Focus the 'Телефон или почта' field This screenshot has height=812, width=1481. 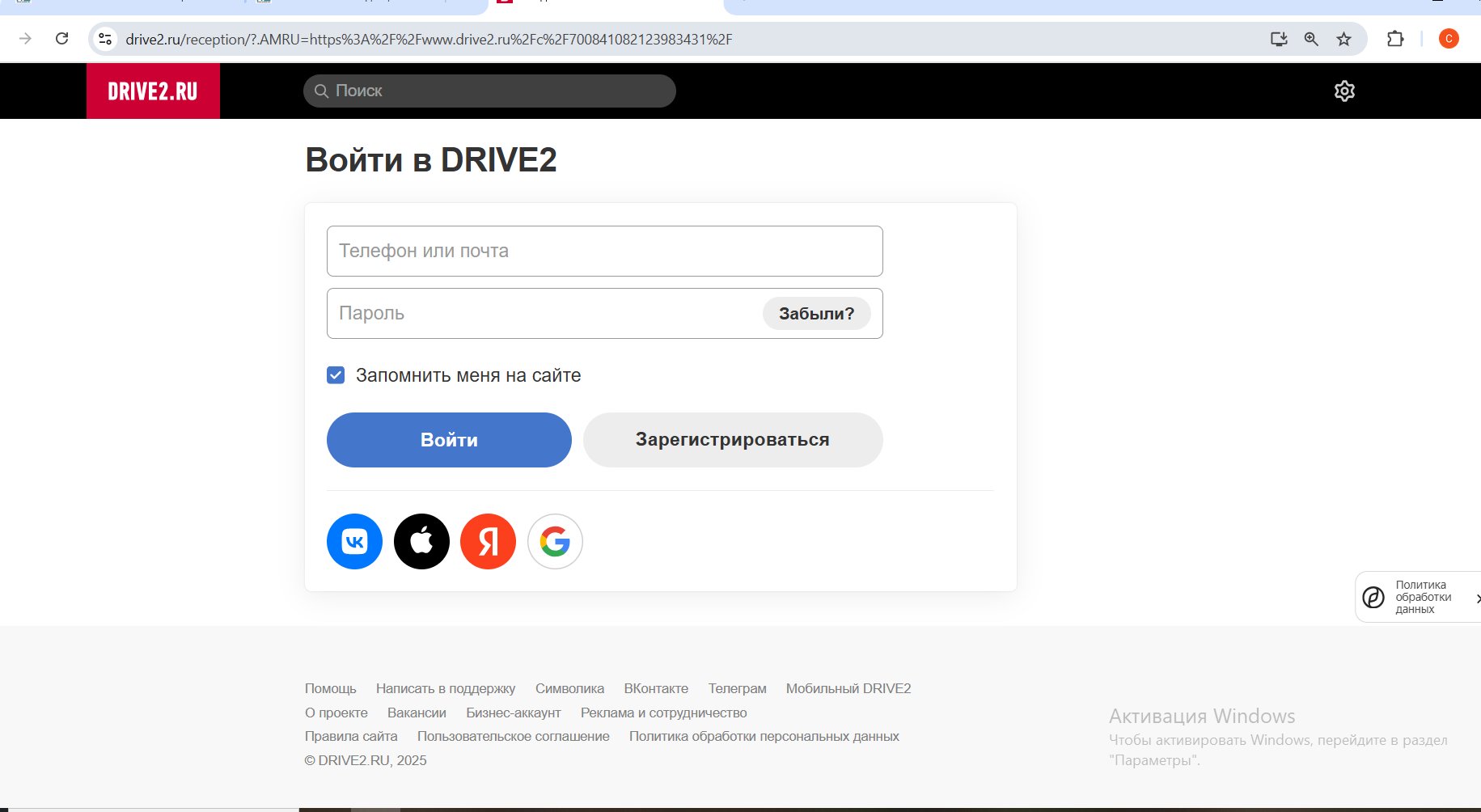(x=605, y=251)
